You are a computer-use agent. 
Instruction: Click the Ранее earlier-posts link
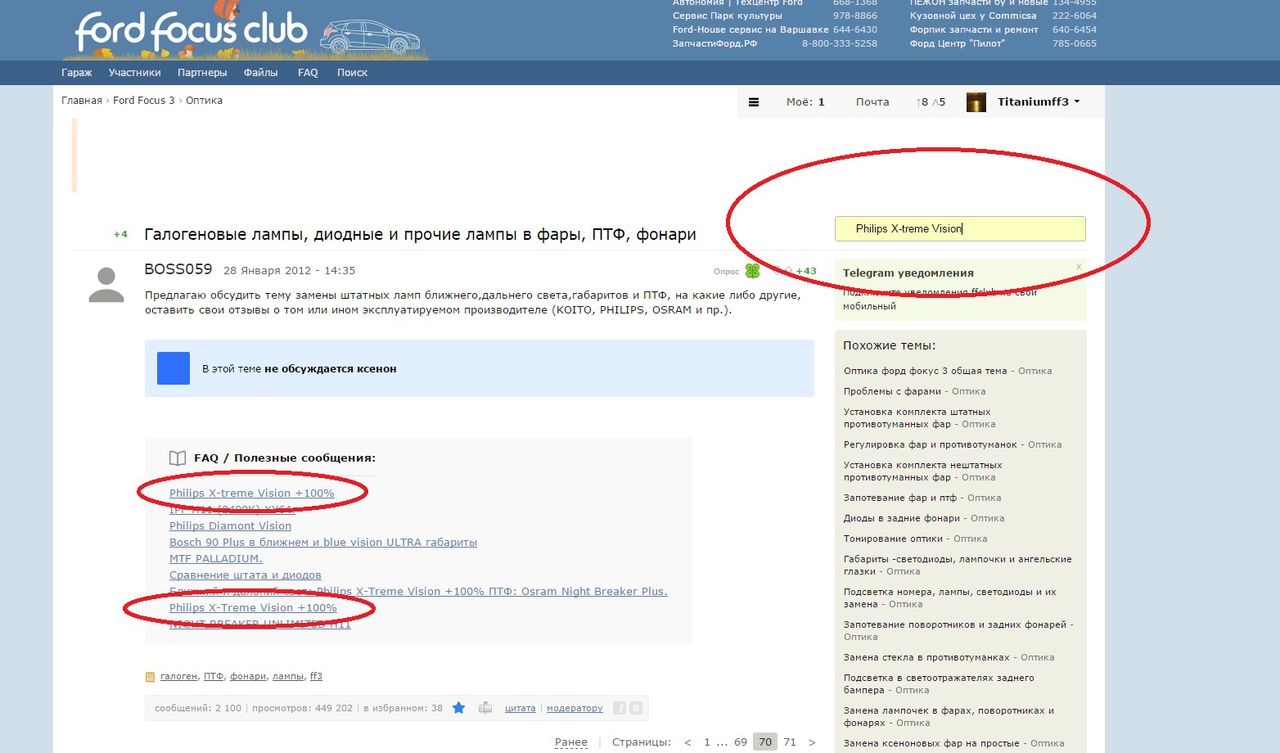click(x=571, y=742)
